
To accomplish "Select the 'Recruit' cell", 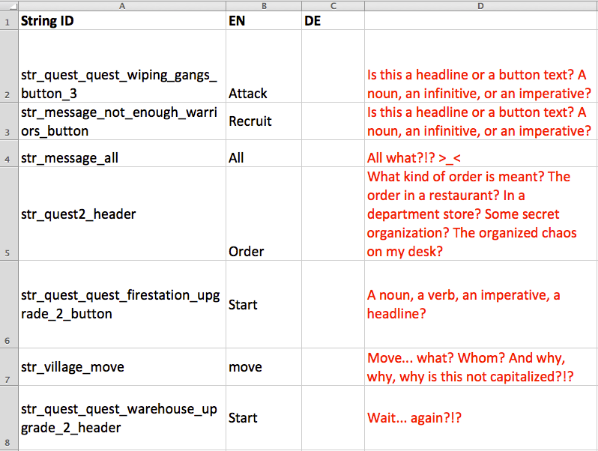I will 264,121.
